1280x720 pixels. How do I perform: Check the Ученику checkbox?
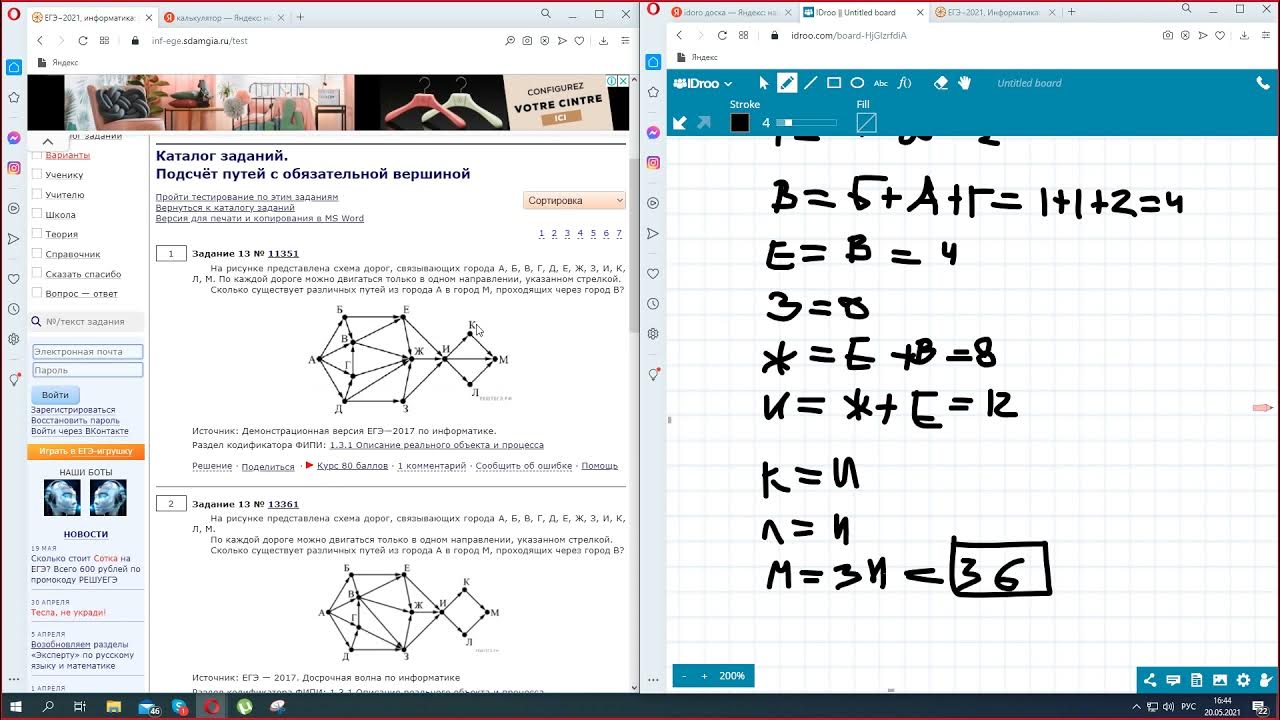37,175
